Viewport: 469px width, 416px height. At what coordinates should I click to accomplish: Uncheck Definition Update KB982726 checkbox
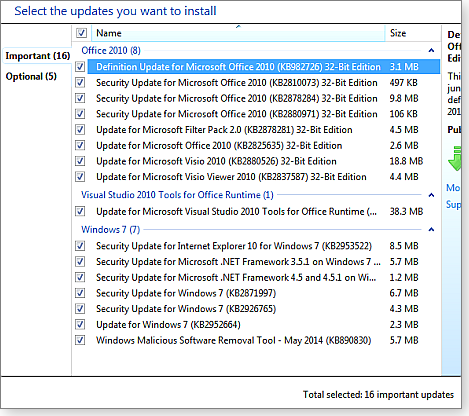pos(80,67)
